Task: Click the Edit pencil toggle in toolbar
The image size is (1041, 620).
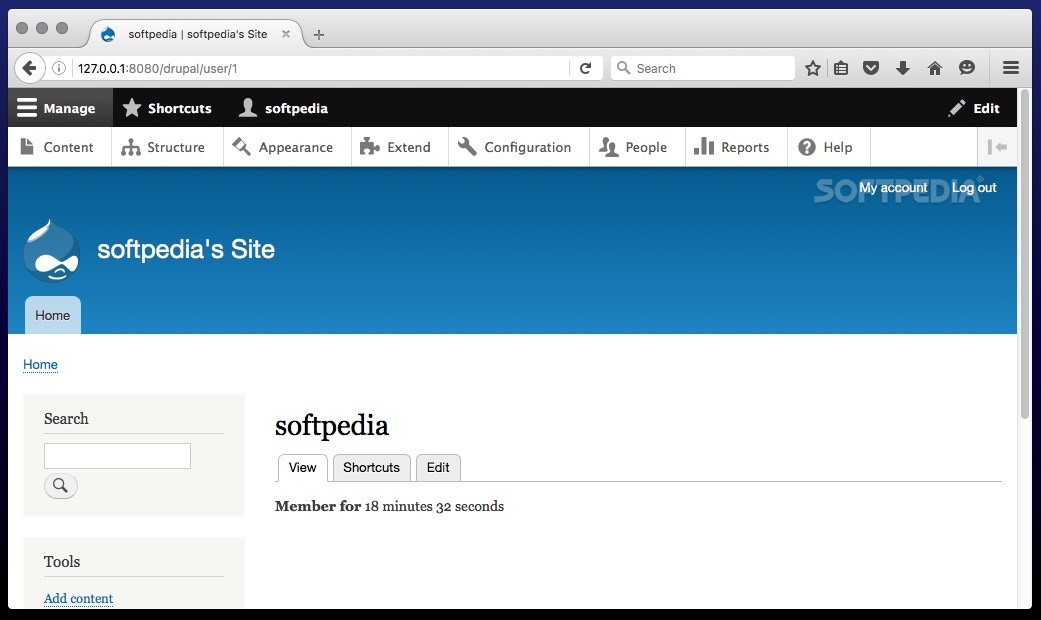Action: 974,108
